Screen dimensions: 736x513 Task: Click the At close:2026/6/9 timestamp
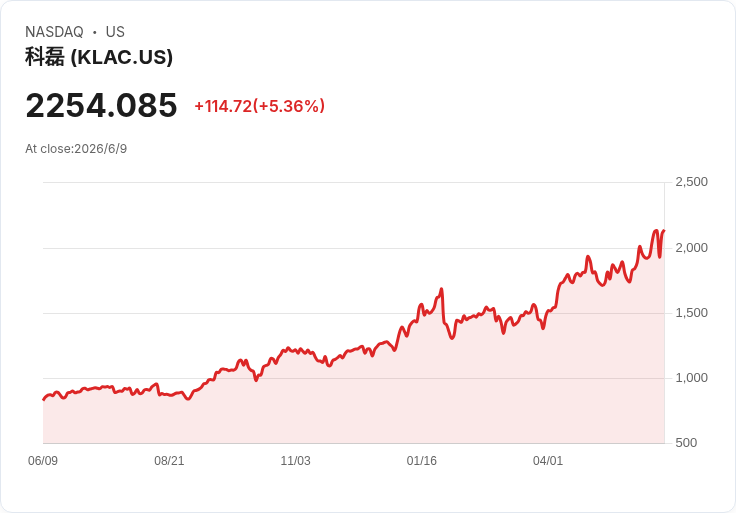pos(76,149)
